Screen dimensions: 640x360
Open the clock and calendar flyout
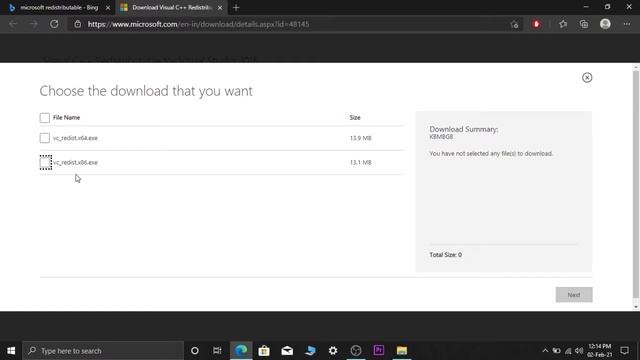600,351
